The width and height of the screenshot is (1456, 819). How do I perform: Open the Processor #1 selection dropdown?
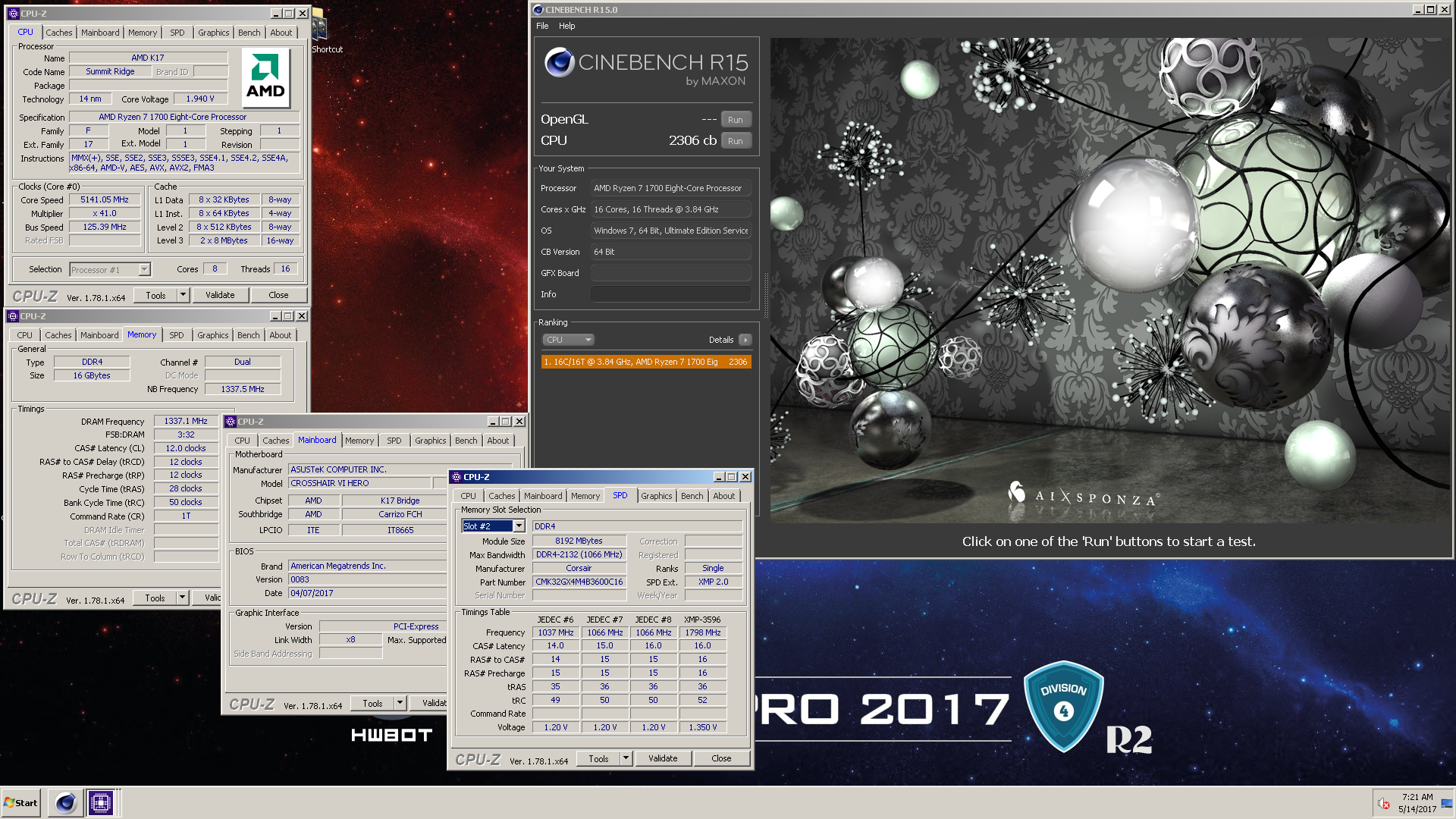(x=144, y=270)
